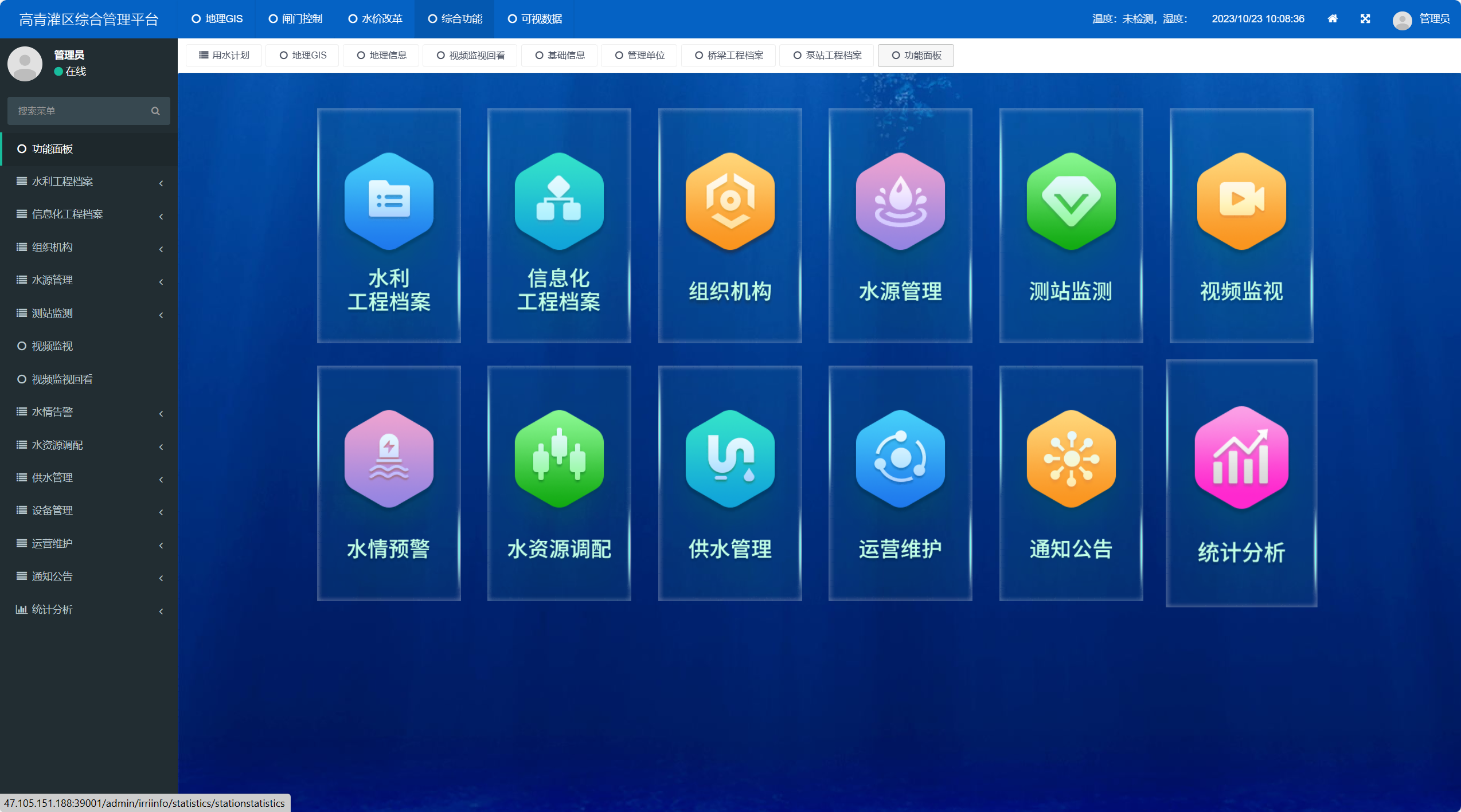Open the 信息化工程档案 teal hexagon icon

559,201
